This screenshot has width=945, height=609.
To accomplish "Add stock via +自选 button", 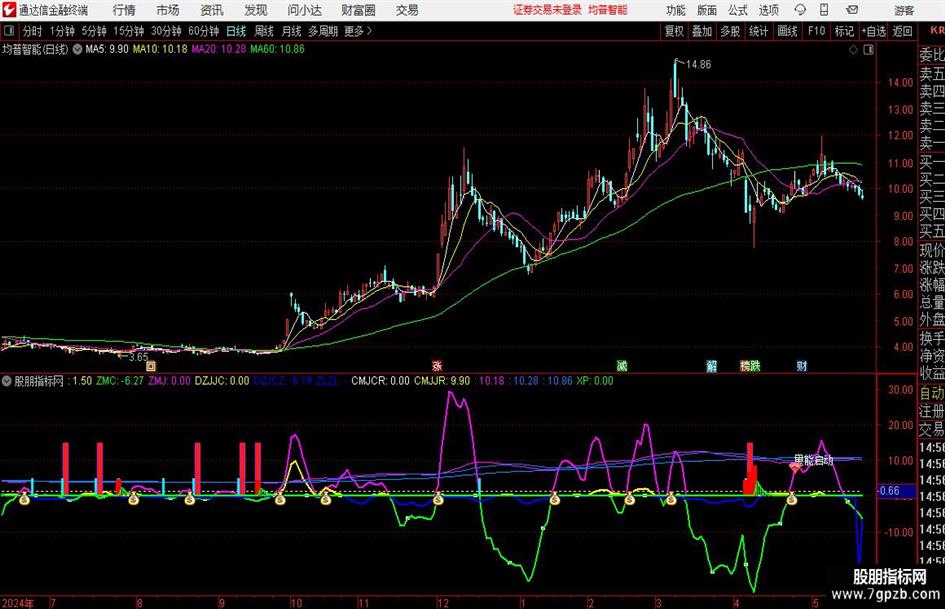I will click(x=874, y=31).
